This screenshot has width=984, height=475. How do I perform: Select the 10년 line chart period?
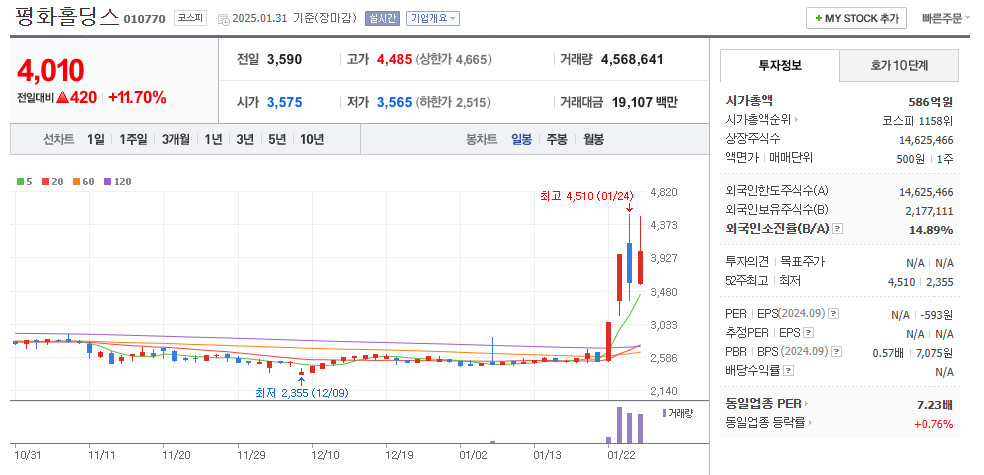312,139
